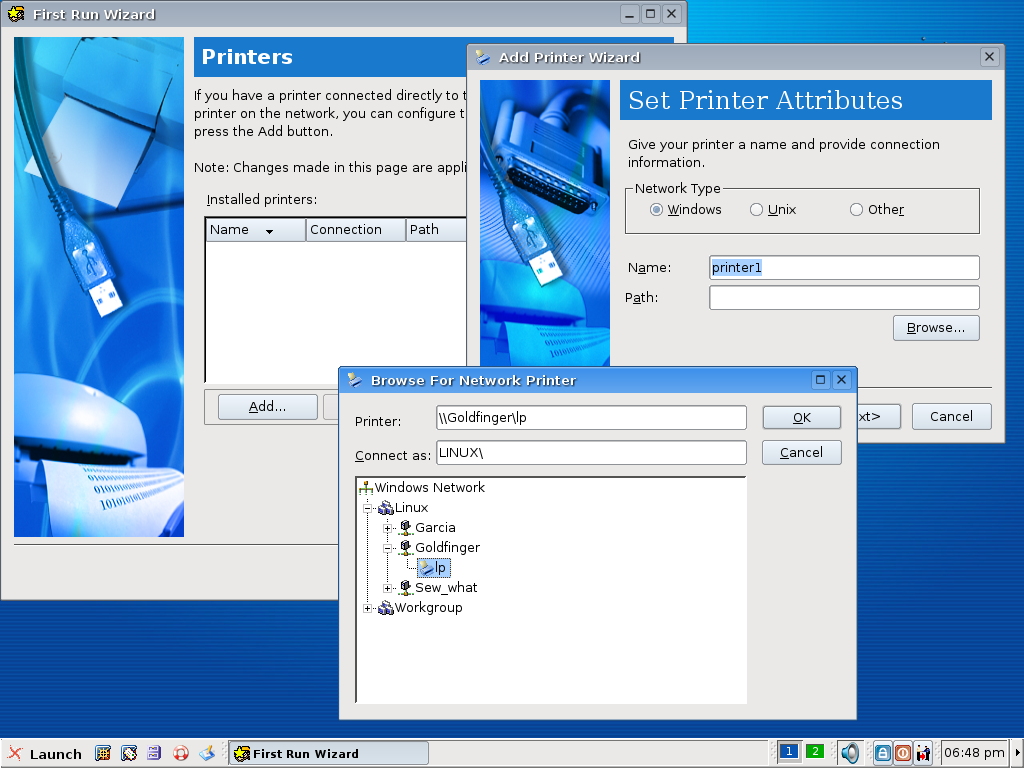Click the Workgroup network group icon
Viewport: 1024px width, 768px height.
[386, 608]
